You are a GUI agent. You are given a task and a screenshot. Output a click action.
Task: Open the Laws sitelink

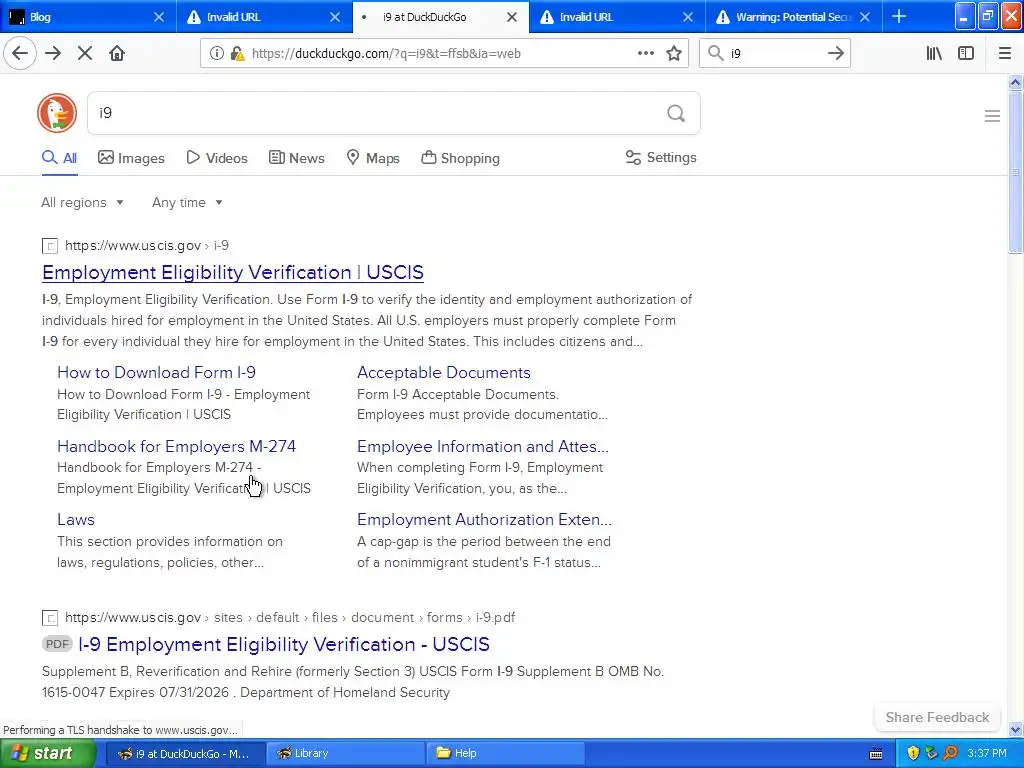pos(76,519)
